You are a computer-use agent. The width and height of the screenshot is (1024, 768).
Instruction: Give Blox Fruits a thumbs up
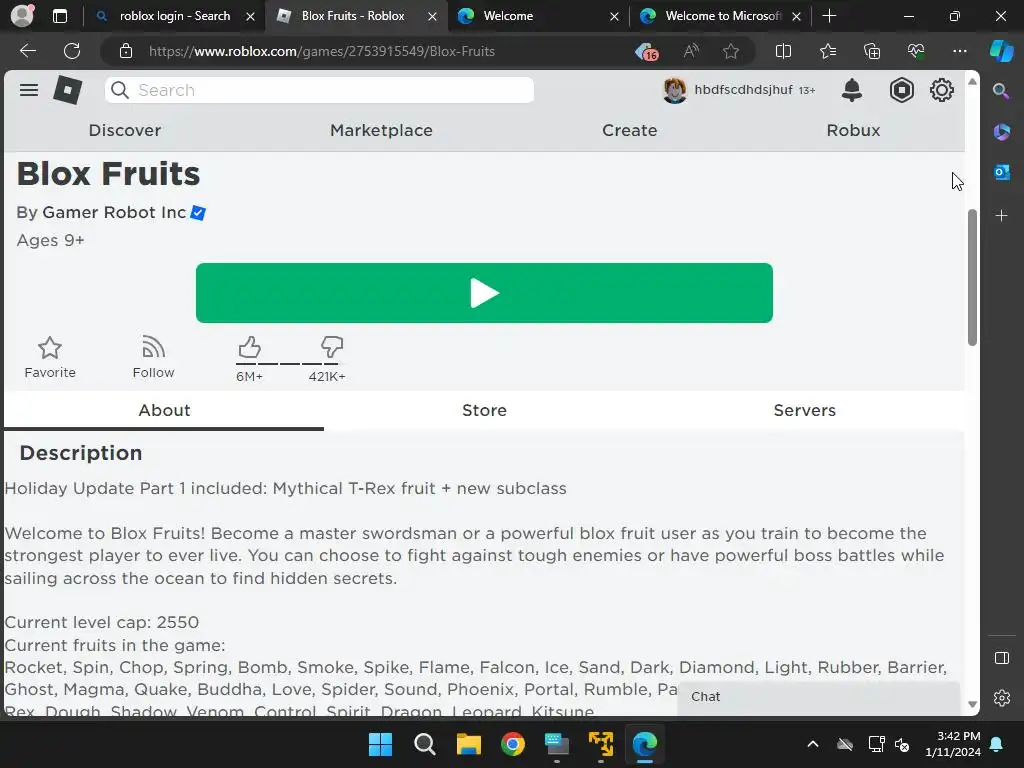pos(249,347)
